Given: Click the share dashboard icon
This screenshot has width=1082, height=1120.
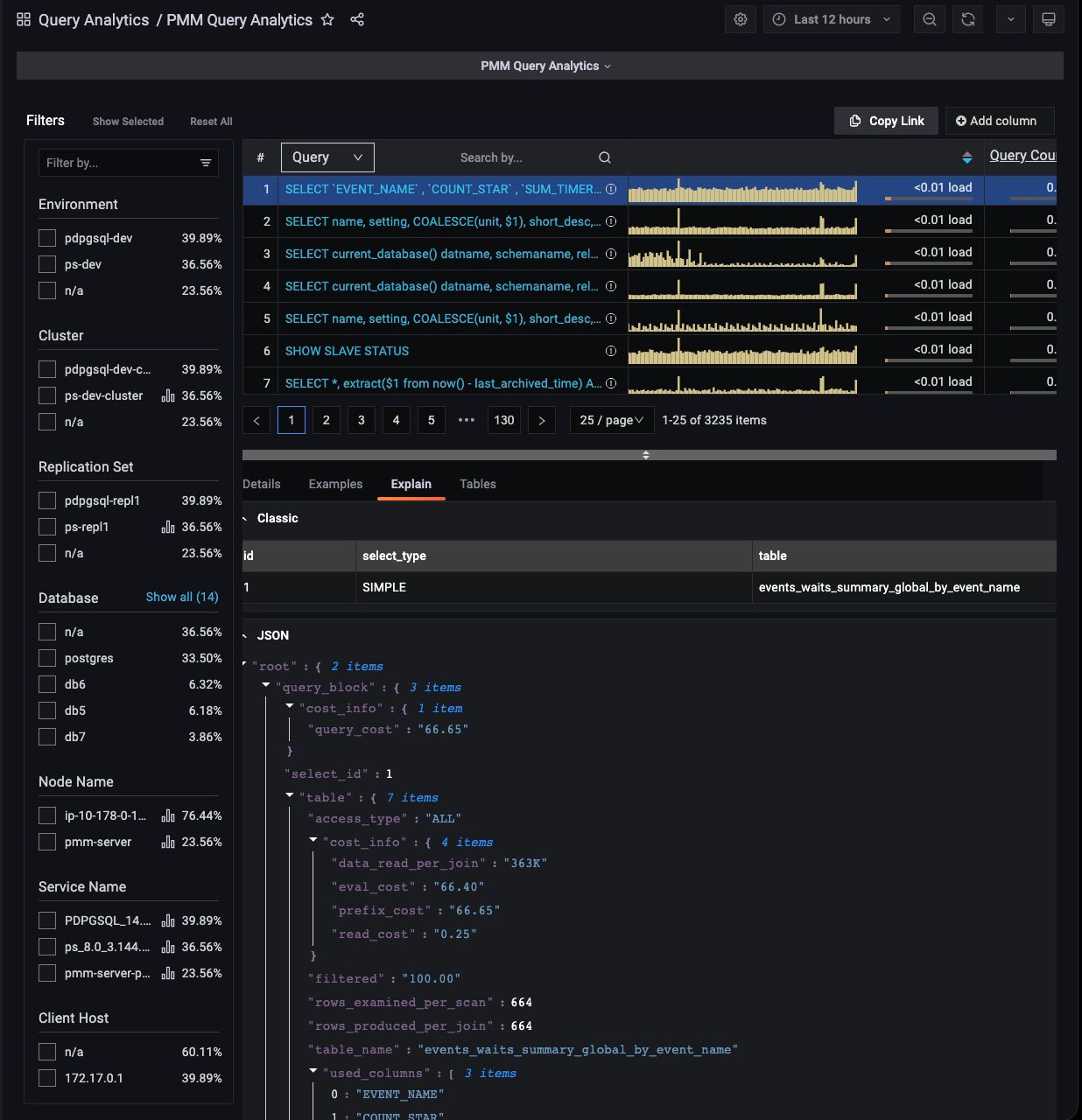Looking at the screenshot, I should (x=357, y=19).
